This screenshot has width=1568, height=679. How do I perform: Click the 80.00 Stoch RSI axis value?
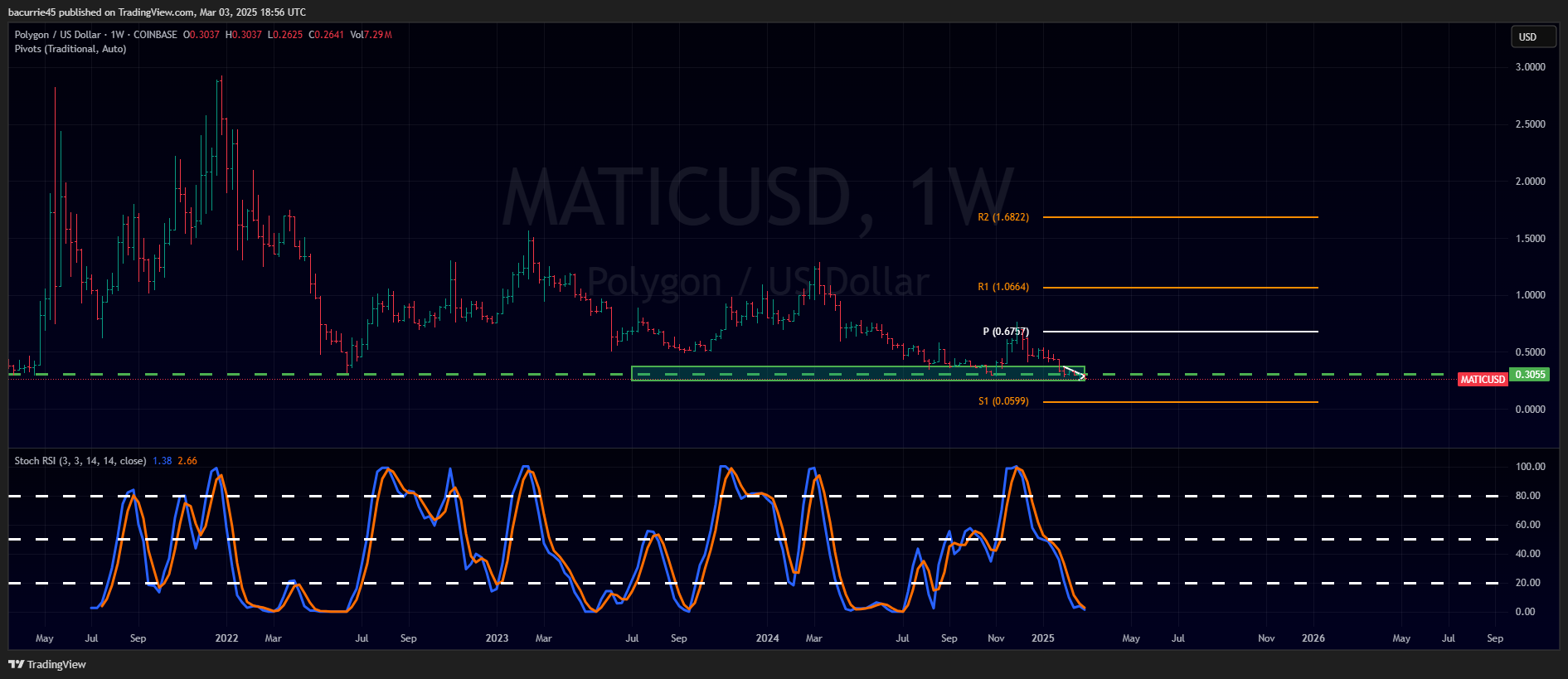pos(1527,496)
